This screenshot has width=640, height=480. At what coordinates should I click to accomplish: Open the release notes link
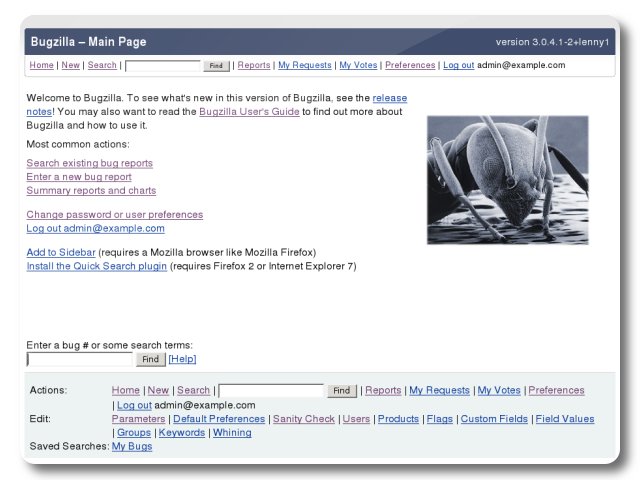click(389, 98)
